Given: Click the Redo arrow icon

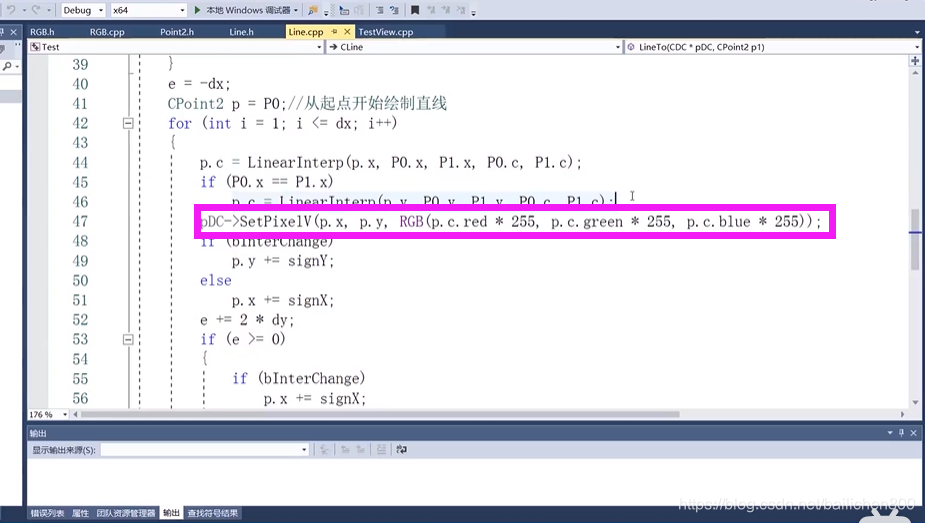Looking at the screenshot, I should 35,10.
